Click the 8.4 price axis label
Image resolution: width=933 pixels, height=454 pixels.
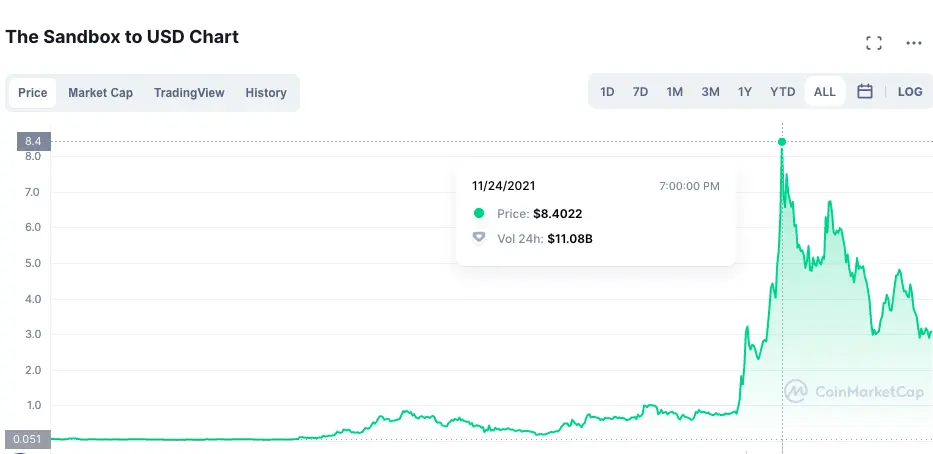(33, 142)
